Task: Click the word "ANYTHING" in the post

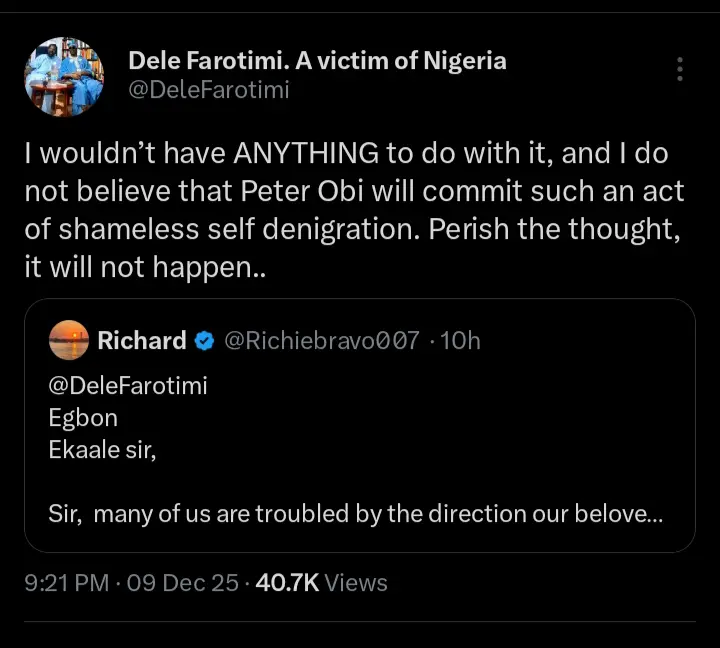Action: [306, 153]
